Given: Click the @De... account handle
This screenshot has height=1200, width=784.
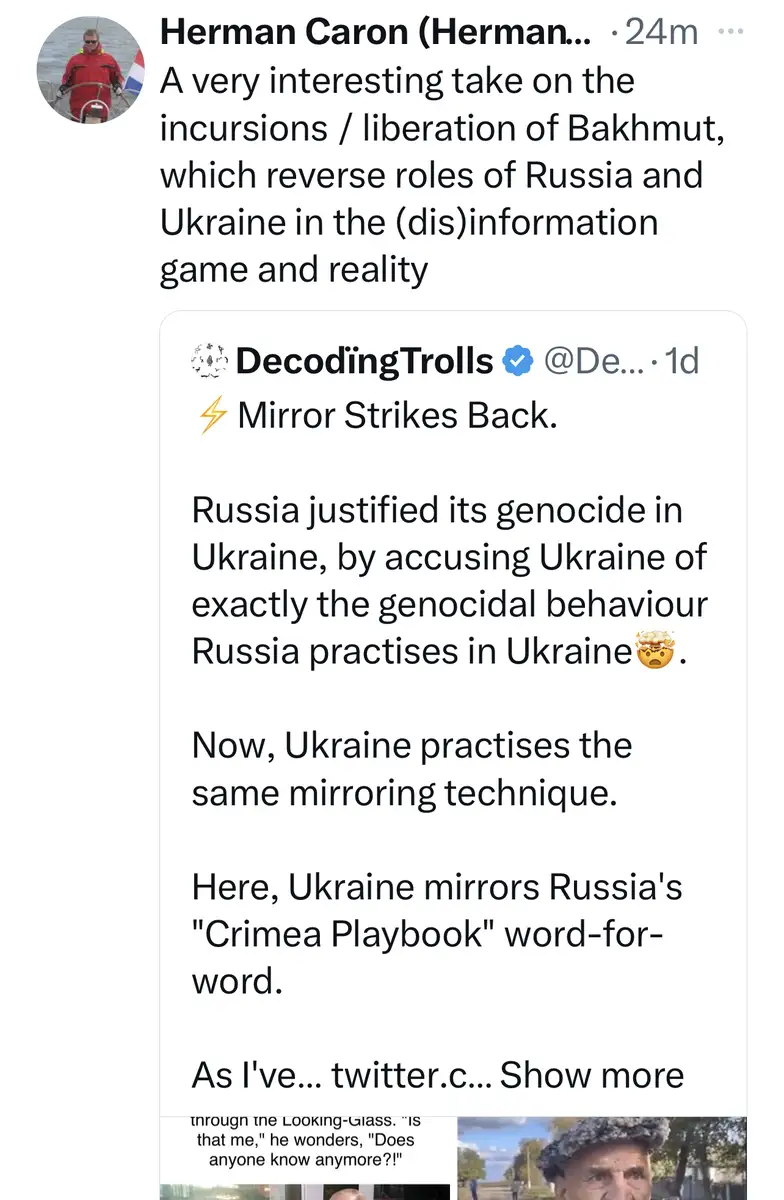Looking at the screenshot, I should 584,361.
